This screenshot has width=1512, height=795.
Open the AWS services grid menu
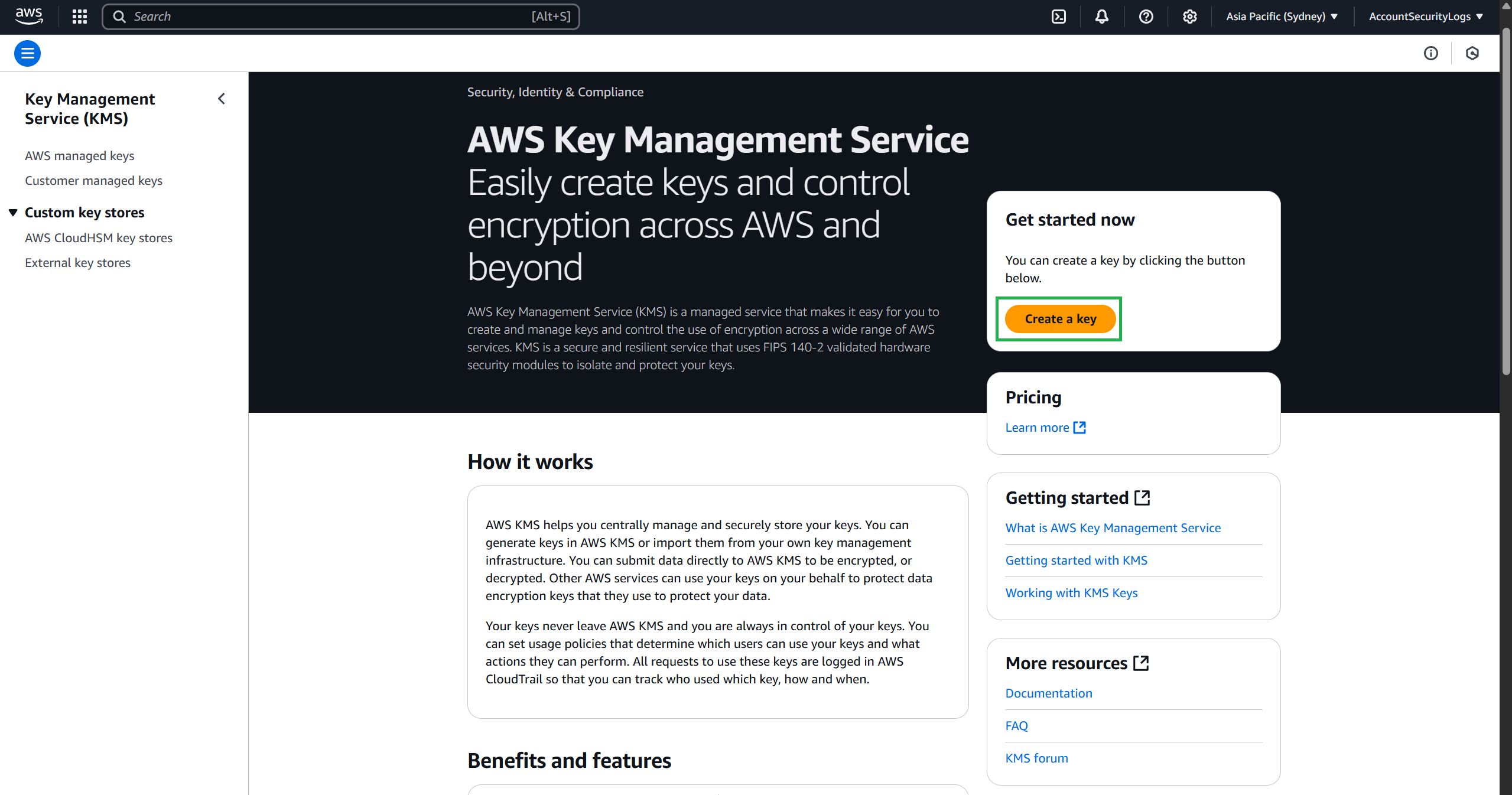80,17
